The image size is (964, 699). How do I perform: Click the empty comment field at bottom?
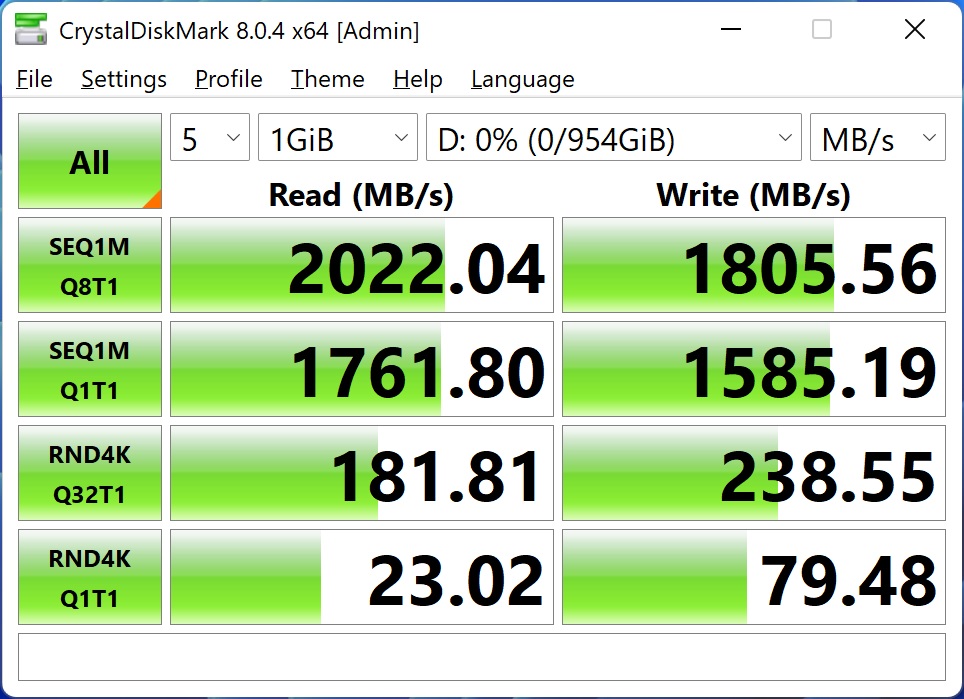coord(482,657)
